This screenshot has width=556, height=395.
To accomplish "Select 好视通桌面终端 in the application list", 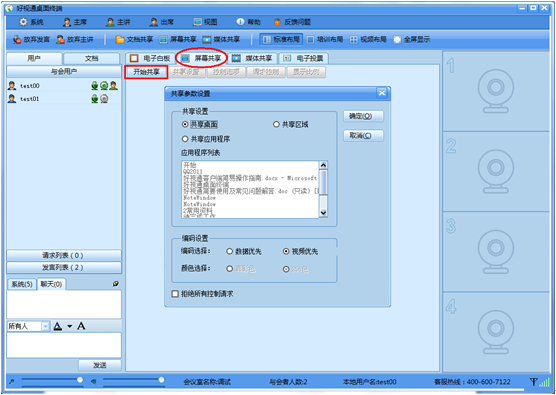I will tap(206, 185).
